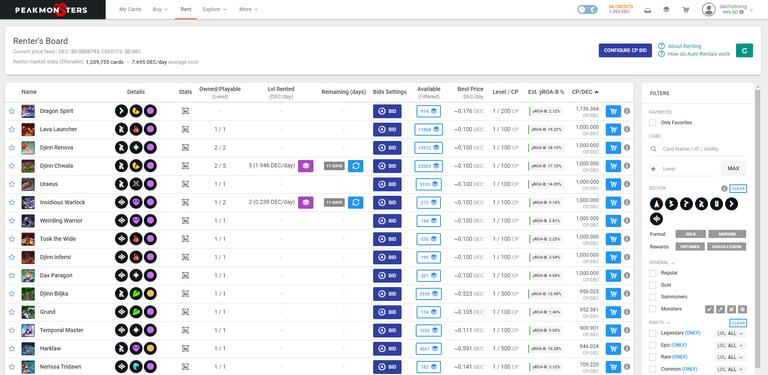Sort by CP/DEC column header
The height and width of the screenshot is (375, 768).
click(585, 92)
